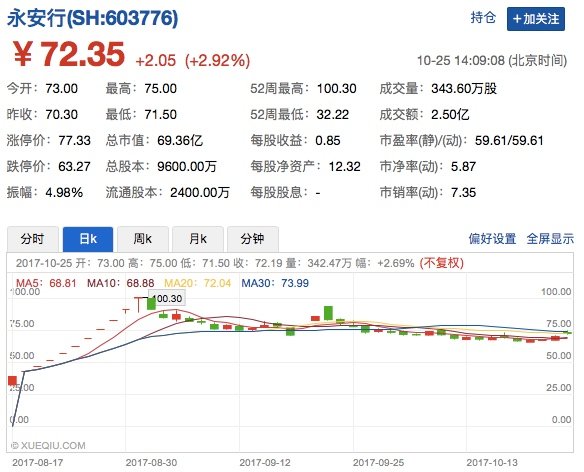Click the 总市值 value 69.36亿
The image size is (584, 472).
[x=180, y=141]
